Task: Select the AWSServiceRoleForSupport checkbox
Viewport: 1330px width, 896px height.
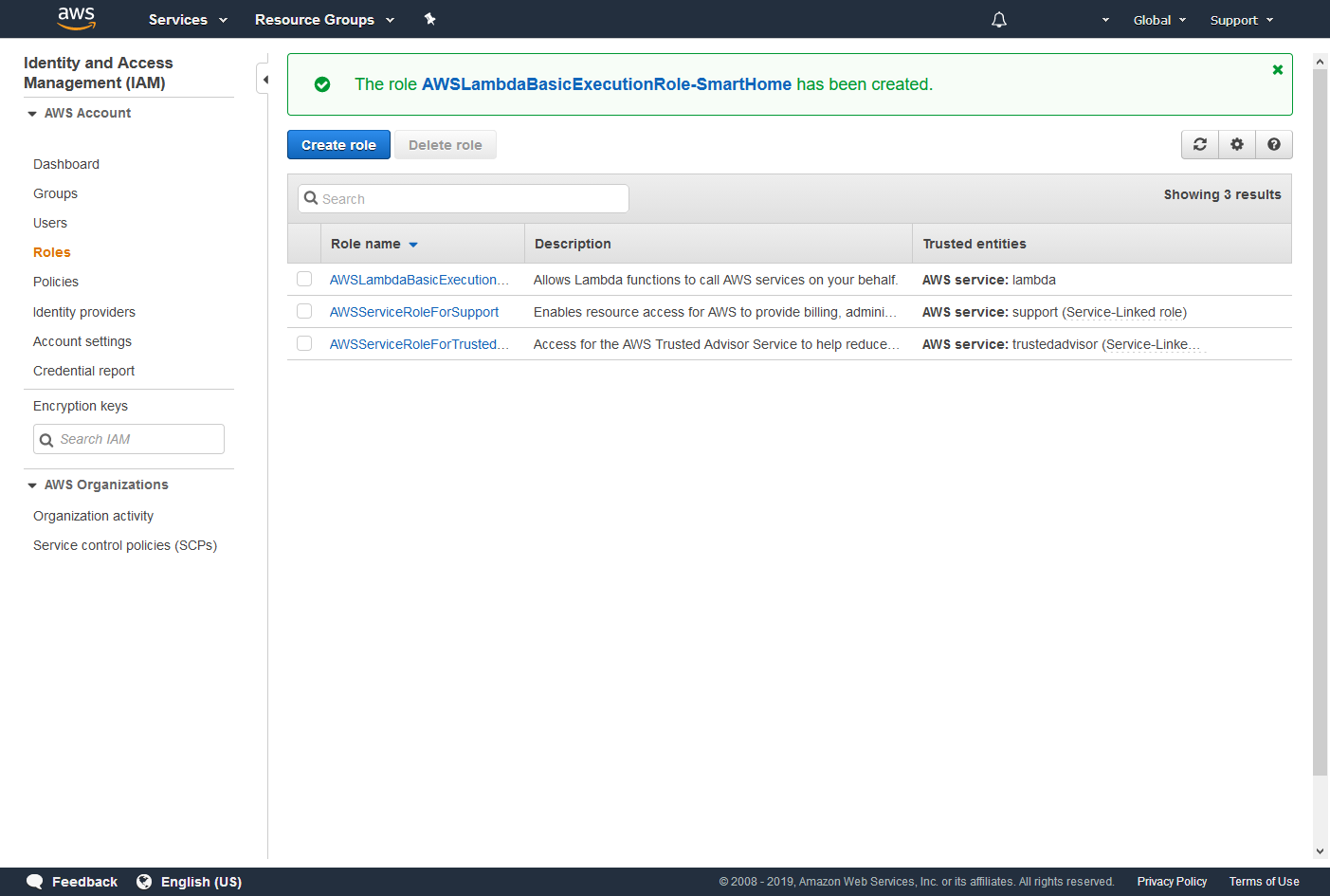Action: (304, 311)
